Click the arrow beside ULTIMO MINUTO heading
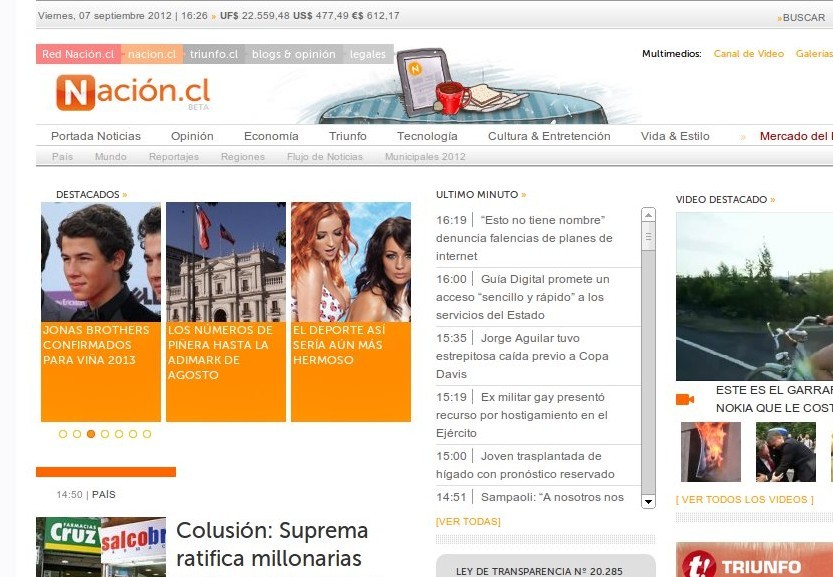 pos(524,195)
